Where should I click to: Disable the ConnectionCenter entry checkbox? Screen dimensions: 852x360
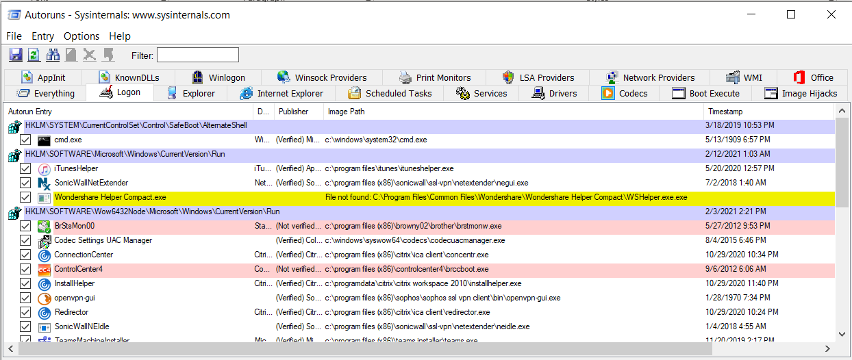click(25, 255)
